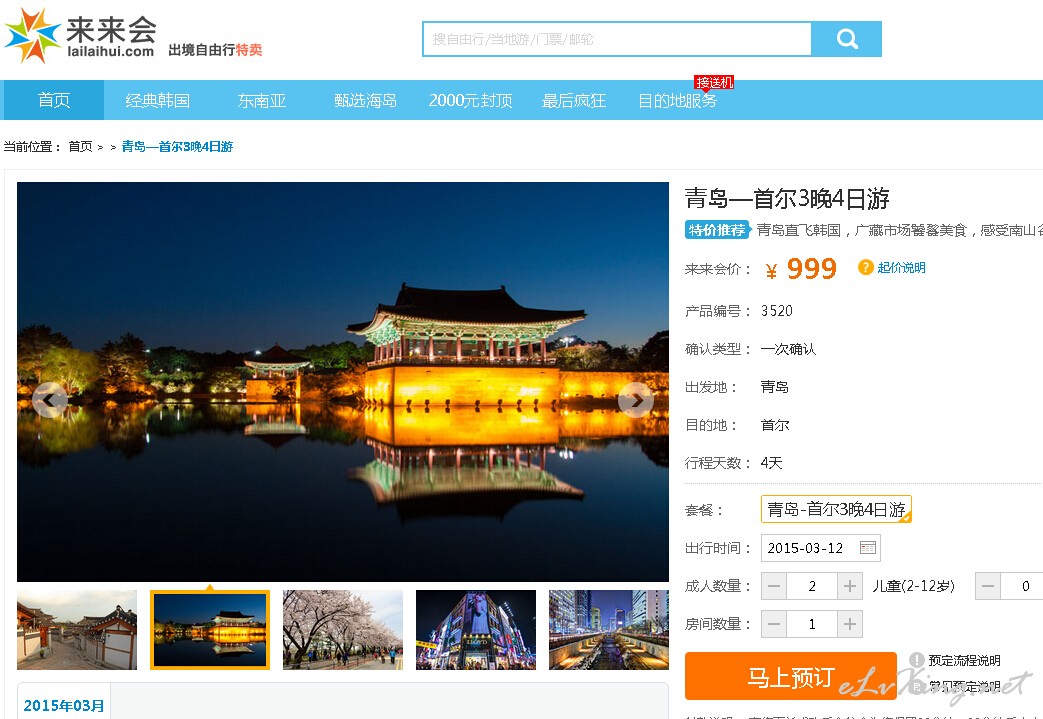Click the question mark price explanation icon
This screenshot has height=719, width=1043.
pyautogui.click(x=865, y=267)
